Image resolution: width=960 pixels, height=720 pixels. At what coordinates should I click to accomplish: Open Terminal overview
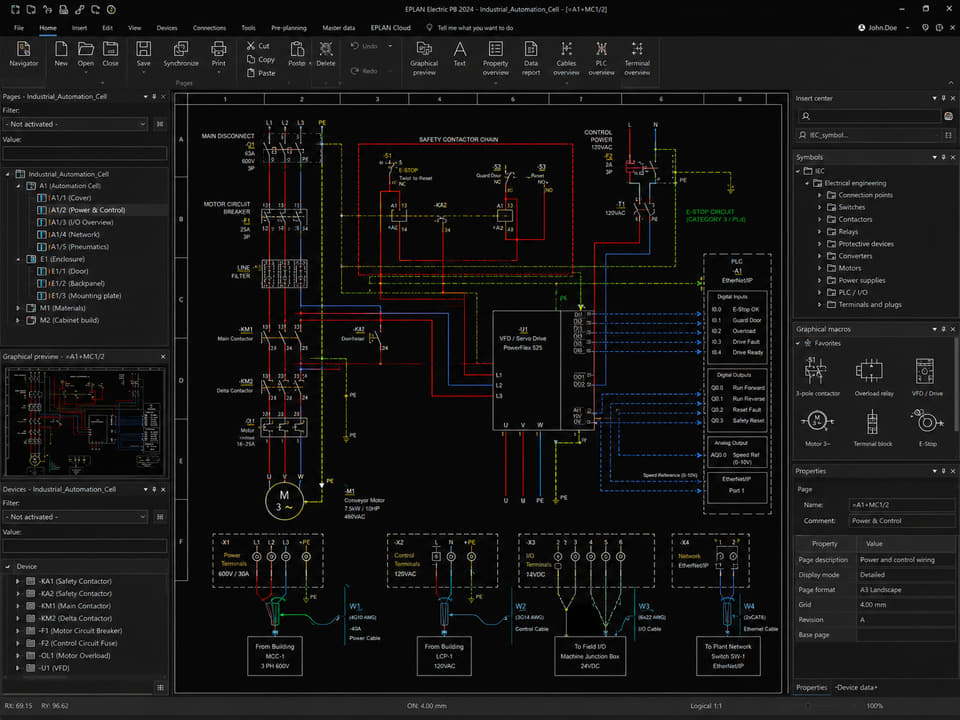coord(637,58)
